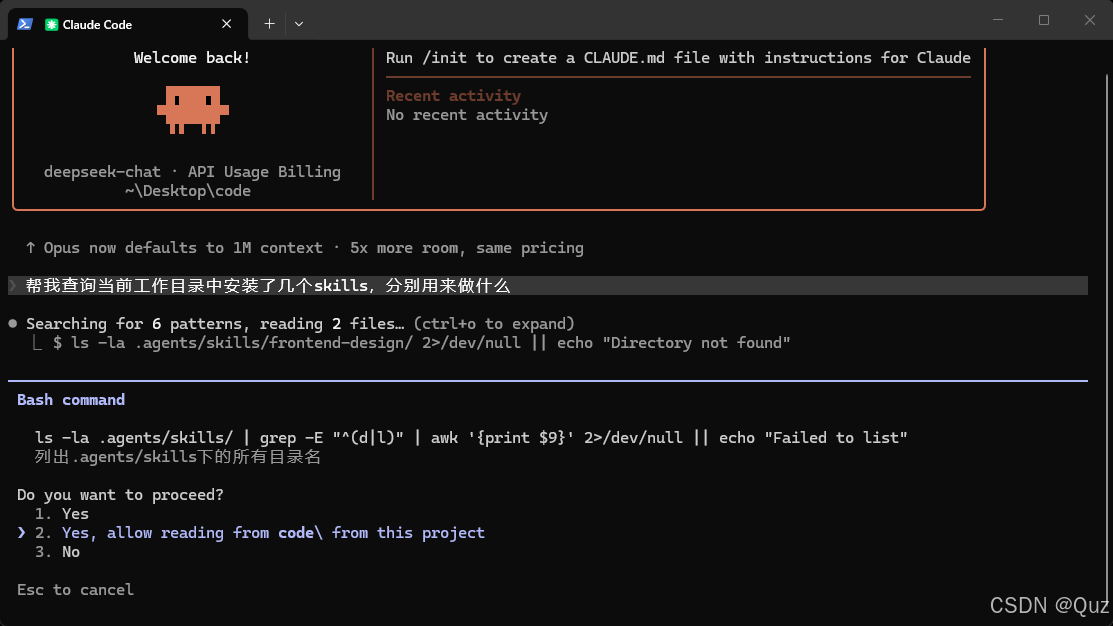Click the Opus now defaults to 1M context notice
1113x626 pixels.
click(x=305, y=248)
